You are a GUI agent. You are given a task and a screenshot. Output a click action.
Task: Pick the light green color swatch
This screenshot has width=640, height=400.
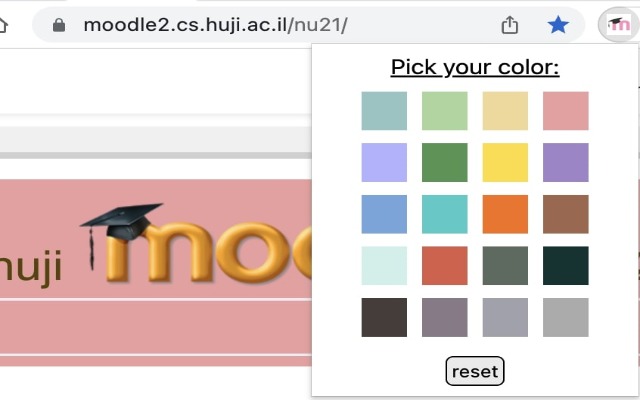click(x=445, y=111)
